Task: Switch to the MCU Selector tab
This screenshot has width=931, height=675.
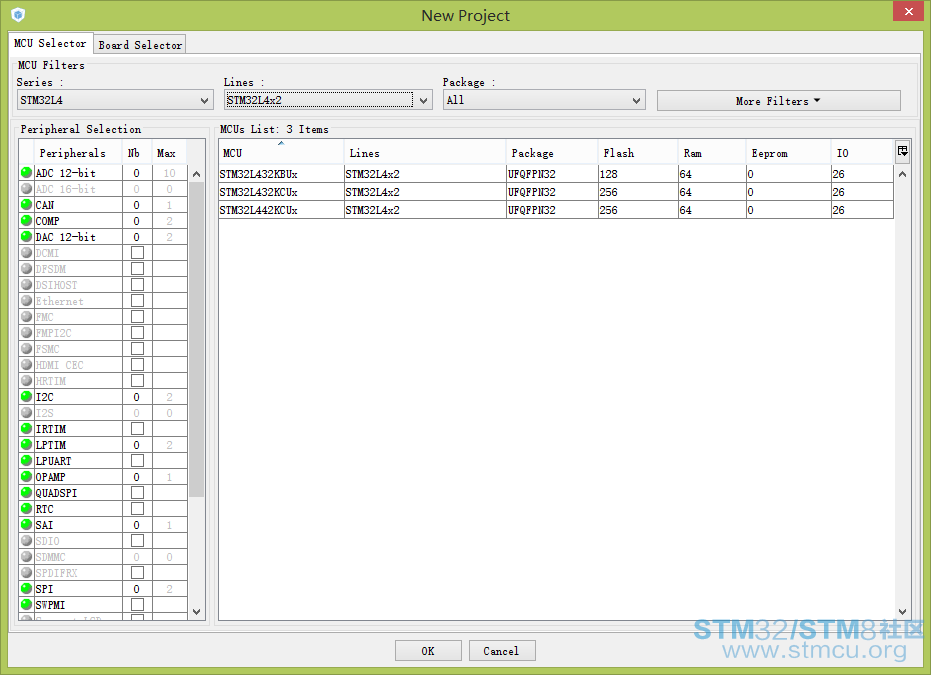Action: (x=50, y=43)
